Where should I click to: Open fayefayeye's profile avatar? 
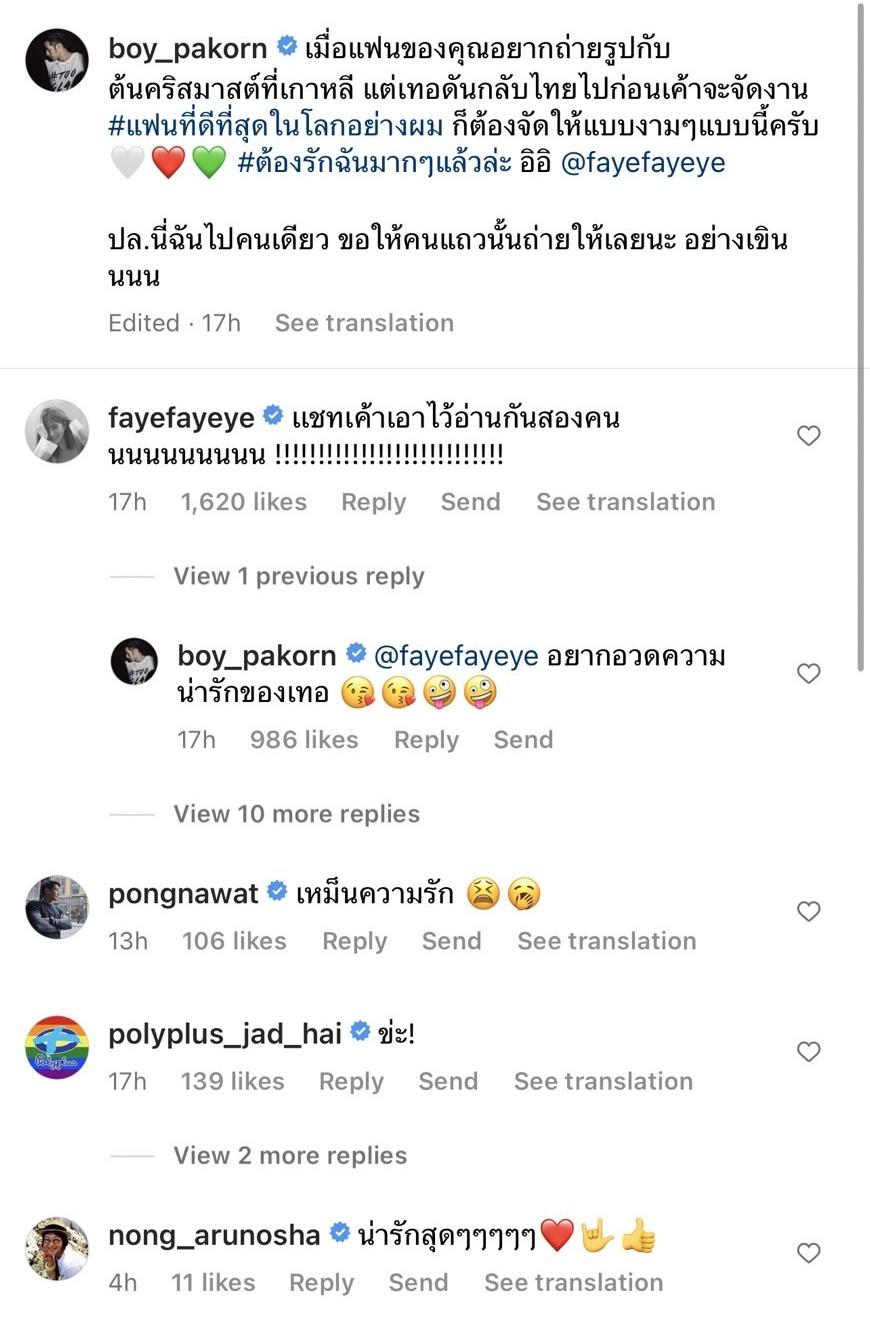point(57,431)
